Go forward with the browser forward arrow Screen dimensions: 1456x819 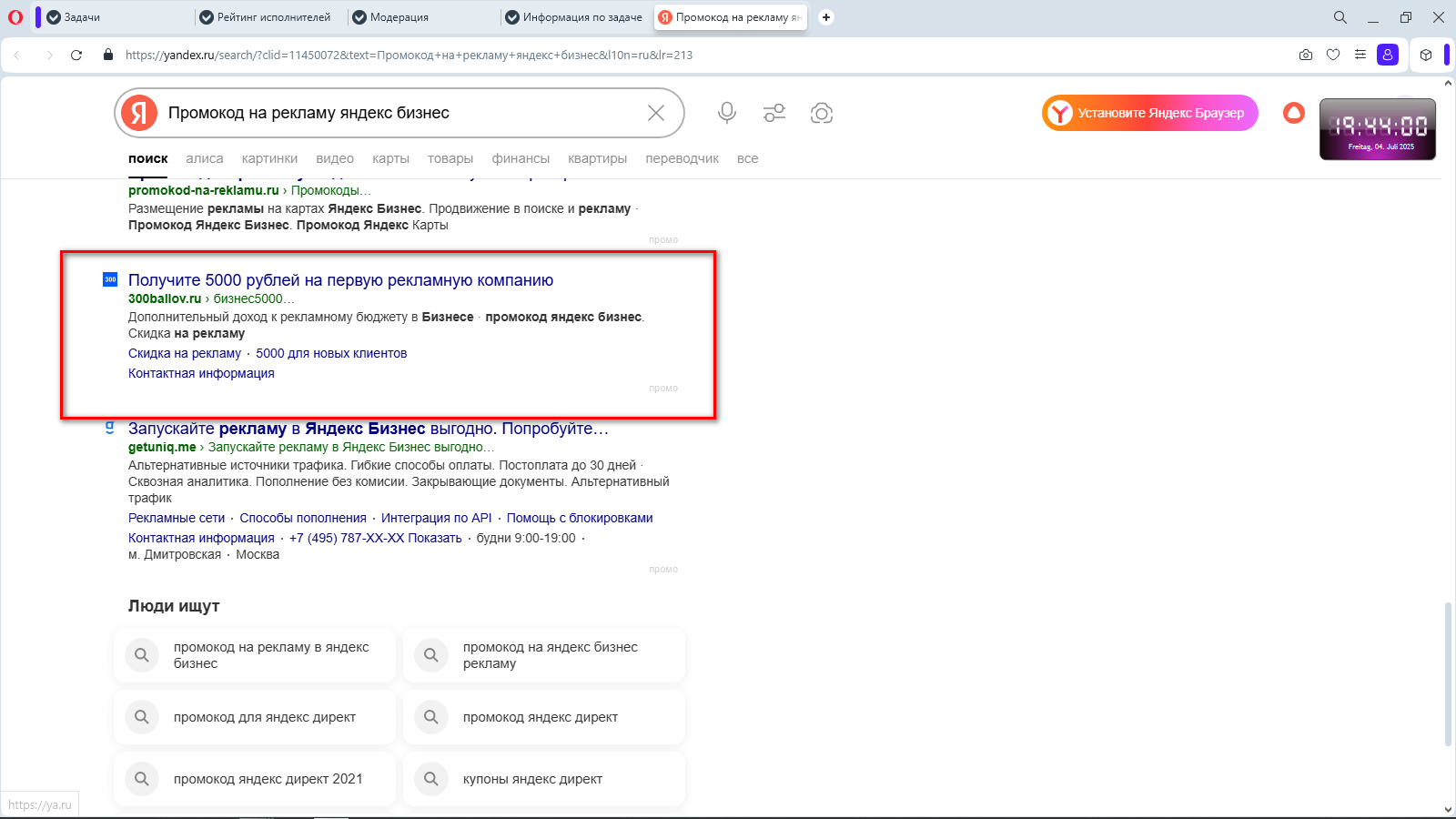[49, 55]
